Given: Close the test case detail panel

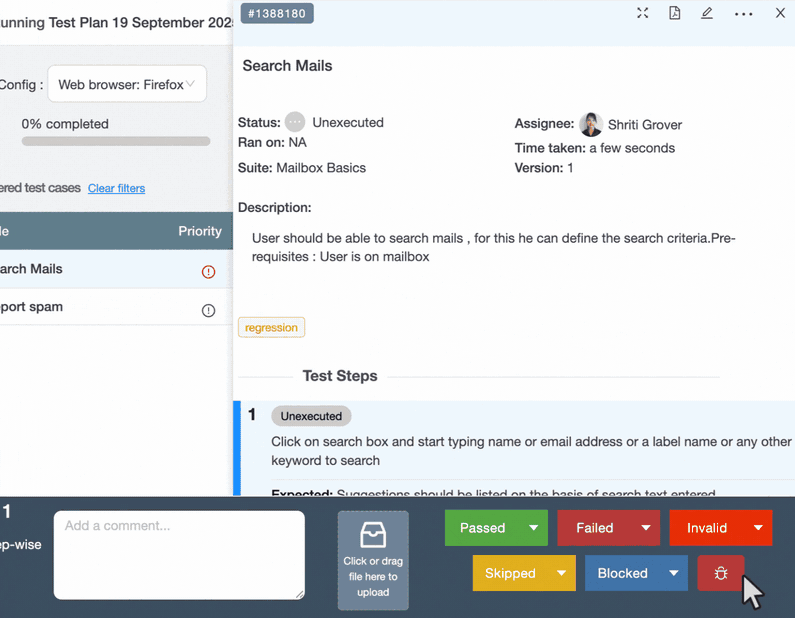Looking at the screenshot, I should pos(780,13).
